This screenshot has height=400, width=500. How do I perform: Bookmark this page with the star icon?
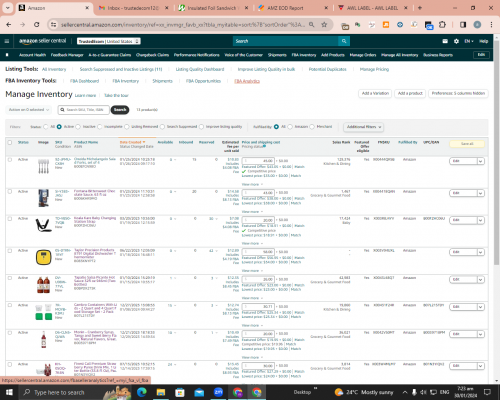click(x=324, y=24)
